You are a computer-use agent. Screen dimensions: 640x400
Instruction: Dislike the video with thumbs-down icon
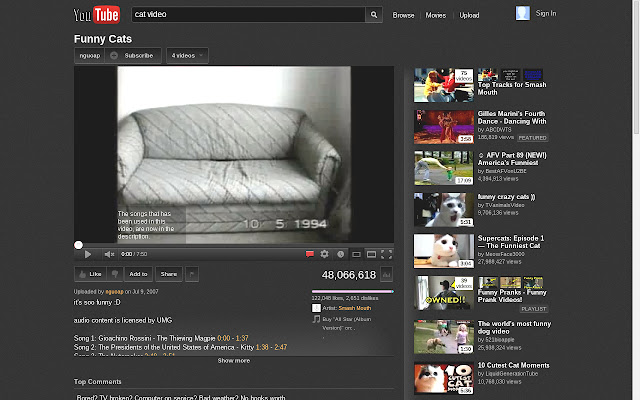click(114, 273)
